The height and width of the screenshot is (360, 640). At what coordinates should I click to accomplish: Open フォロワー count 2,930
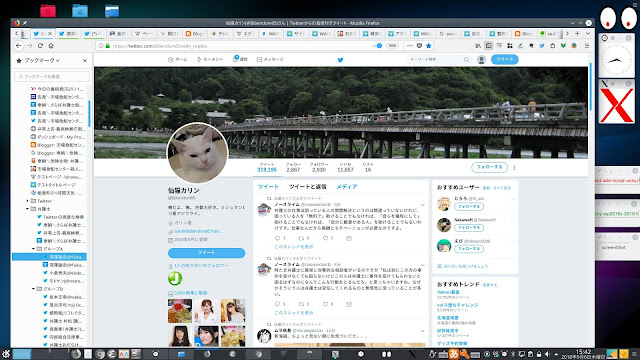coord(319,167)
